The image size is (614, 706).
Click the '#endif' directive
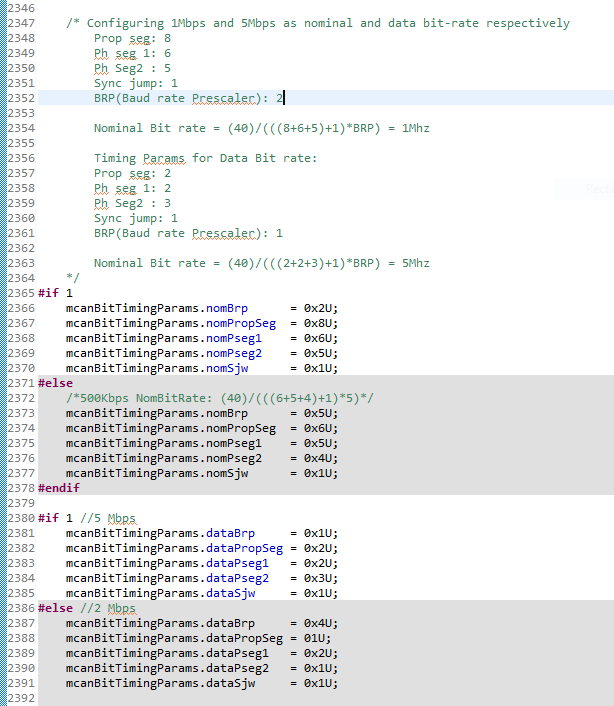[x=59, y=488]
